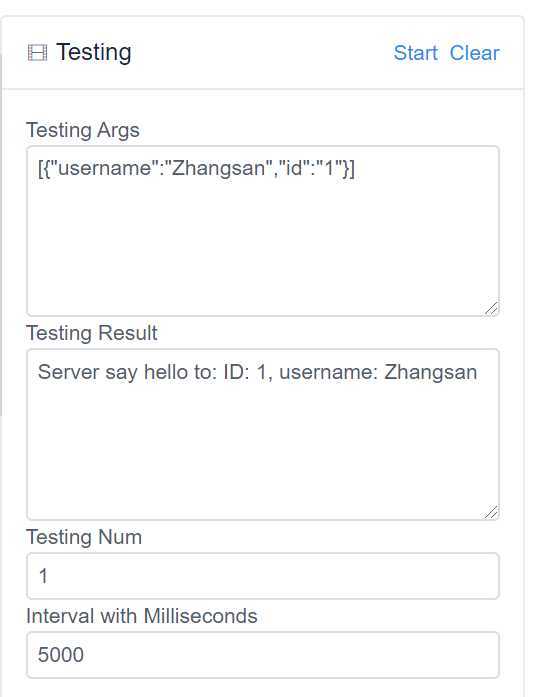Focus the Testing Args text area
Screen dimensions: 547x697
(x=263, y=231)
